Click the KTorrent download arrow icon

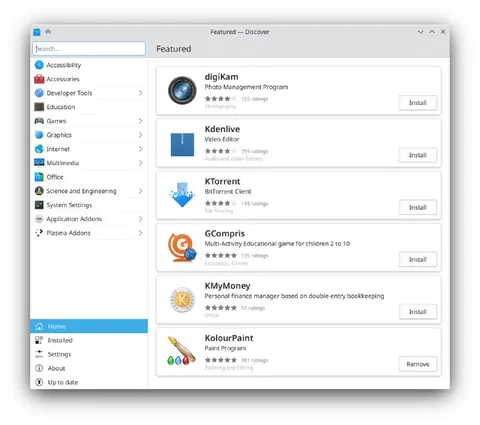182,195
